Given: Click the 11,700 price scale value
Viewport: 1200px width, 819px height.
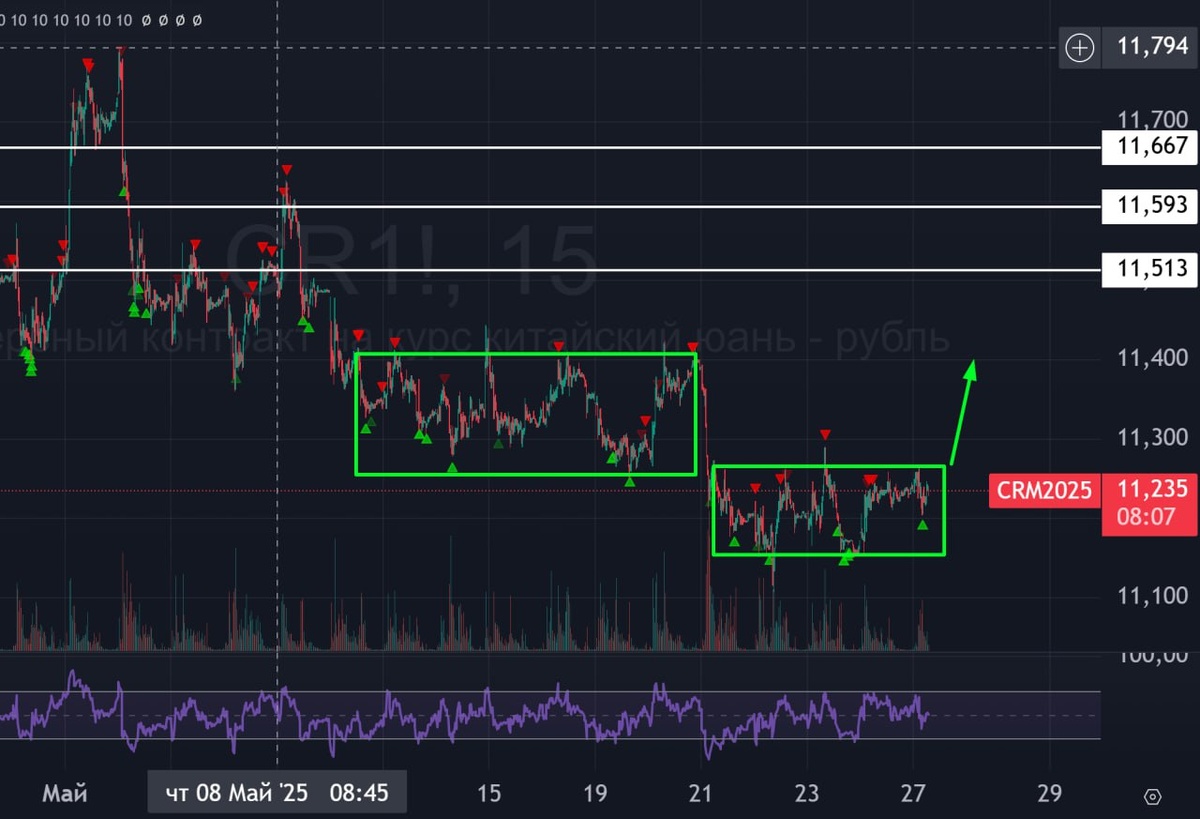Looking at the screenshot, I should (1153, 119).
